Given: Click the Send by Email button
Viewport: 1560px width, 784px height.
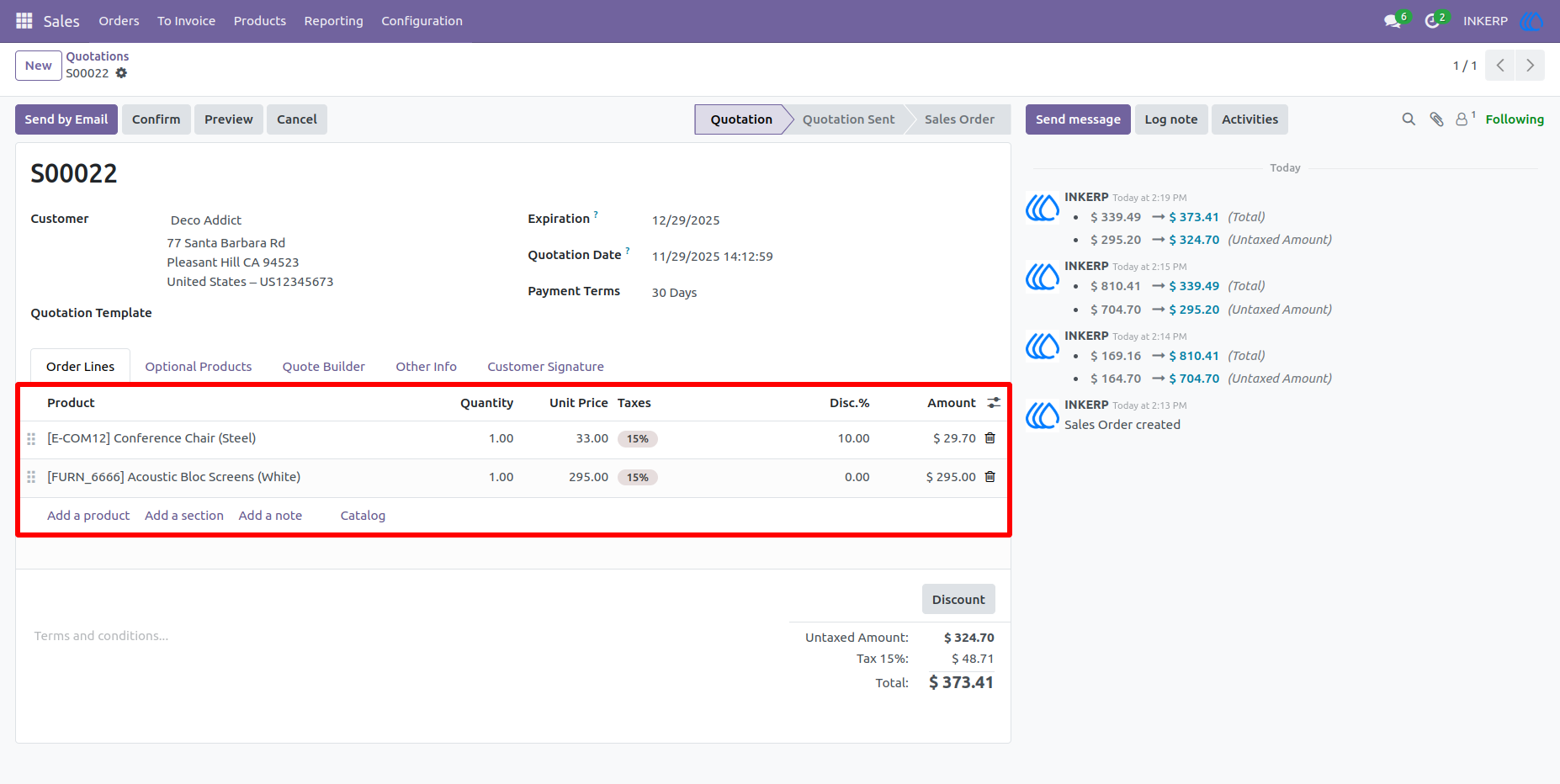Looking at the screenshot, I should (66, 119).
